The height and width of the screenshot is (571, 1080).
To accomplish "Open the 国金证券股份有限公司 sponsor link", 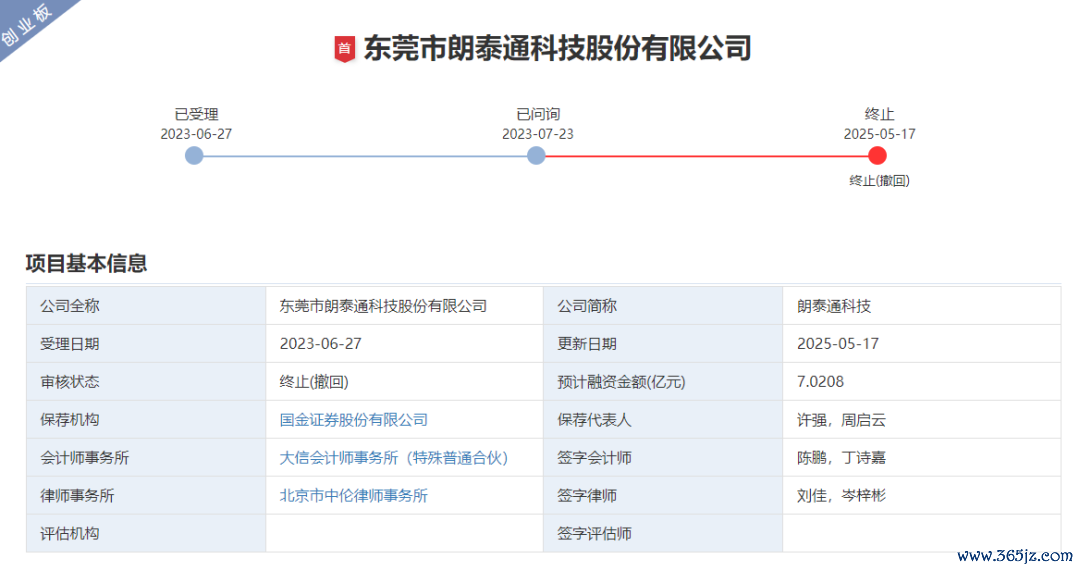I will point(353,419).
